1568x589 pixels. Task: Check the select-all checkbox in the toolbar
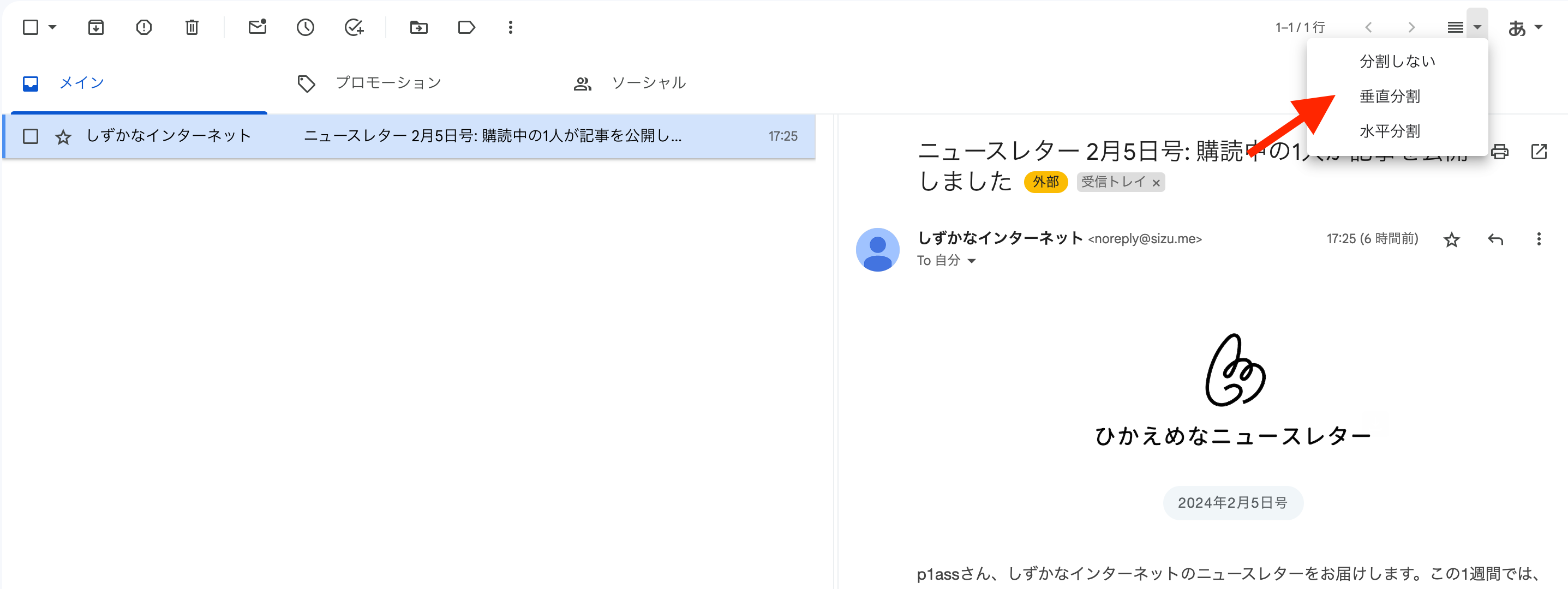[29, 27]
